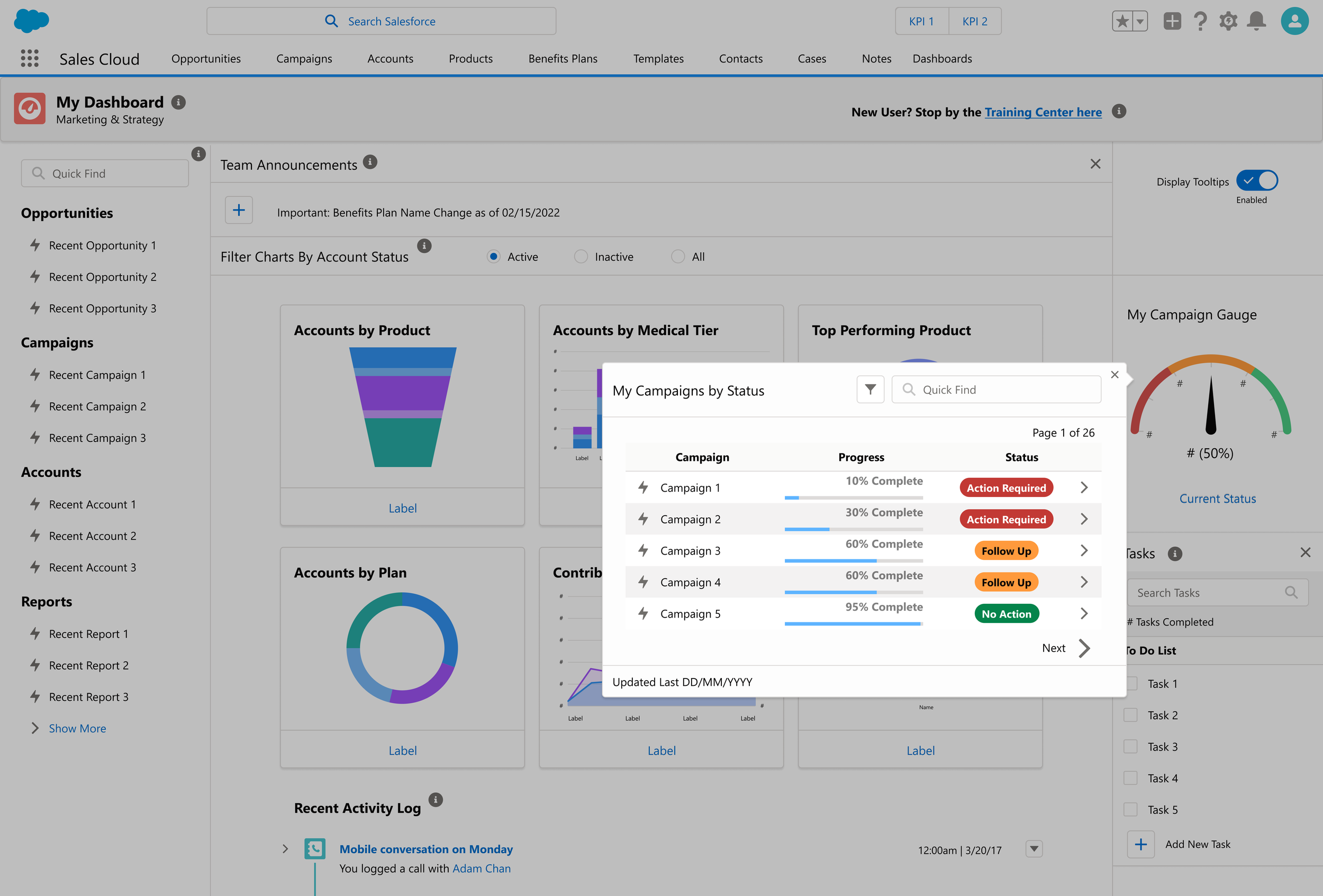Toggle the Display Tooltips switch
Image resolution: width=1323 pixels, height=896 pixels.
click(1257, 180)
